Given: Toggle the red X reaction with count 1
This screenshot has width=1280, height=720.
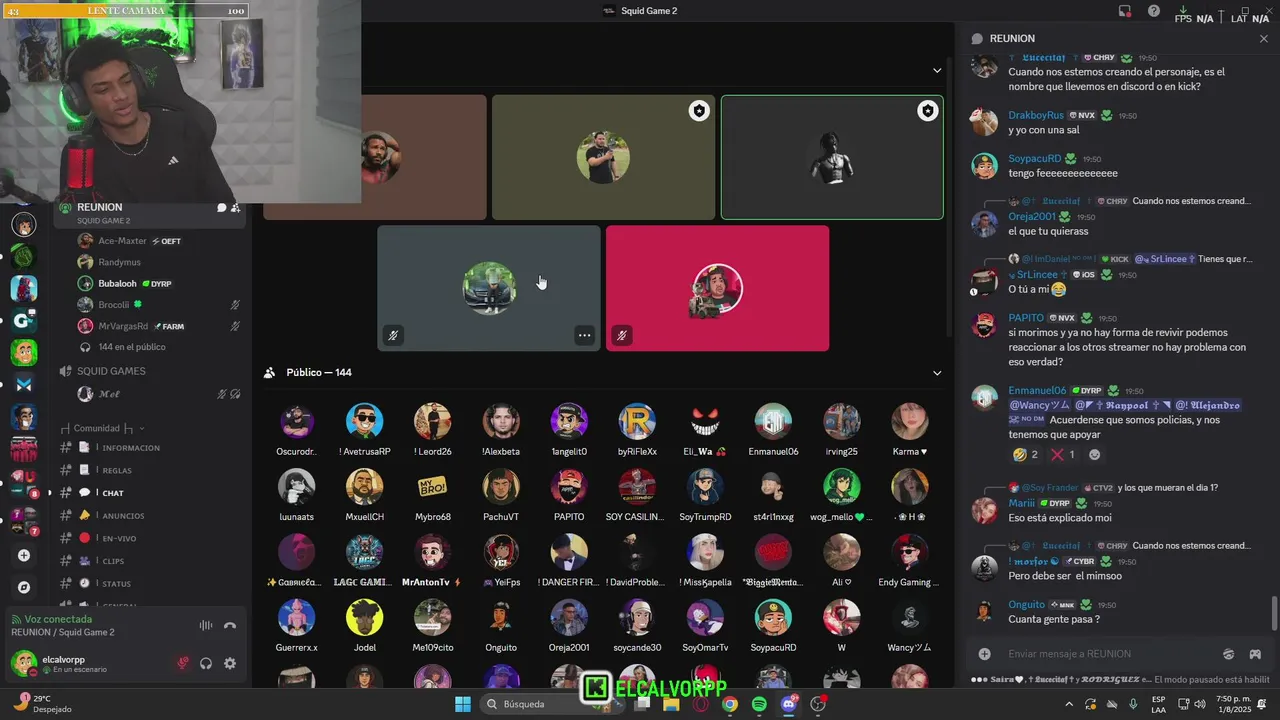Looking at the screenshot, I should (x=1064, y=455).
